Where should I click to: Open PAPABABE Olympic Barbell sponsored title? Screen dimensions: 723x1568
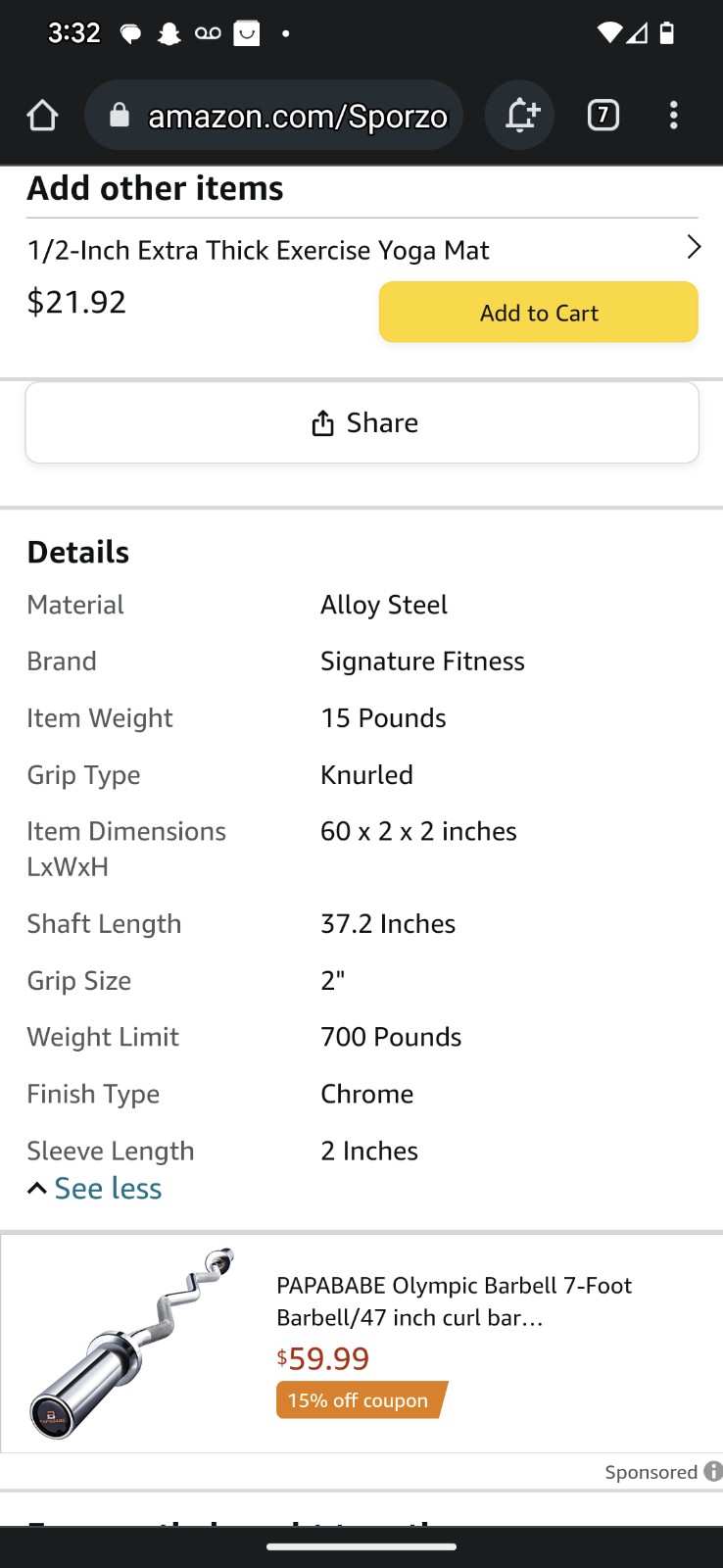(455, 1301)
